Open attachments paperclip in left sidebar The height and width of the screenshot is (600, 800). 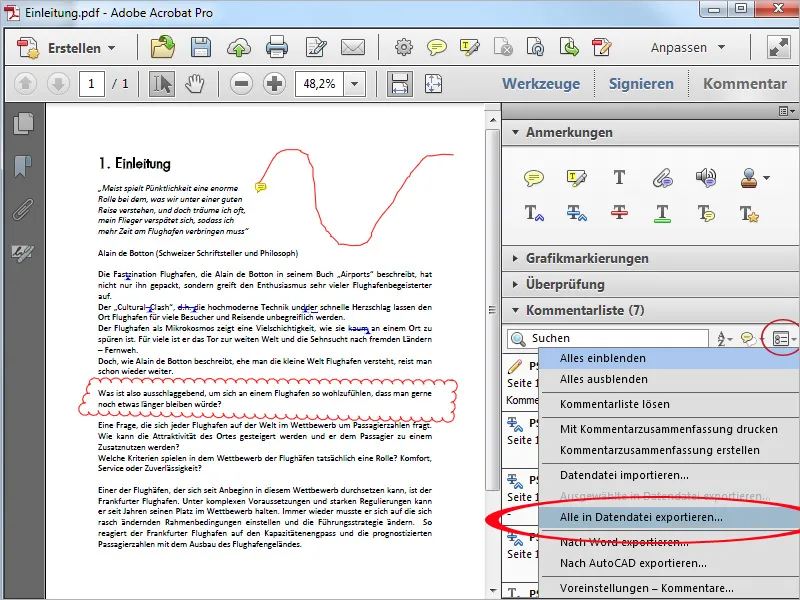pos(23,210)
